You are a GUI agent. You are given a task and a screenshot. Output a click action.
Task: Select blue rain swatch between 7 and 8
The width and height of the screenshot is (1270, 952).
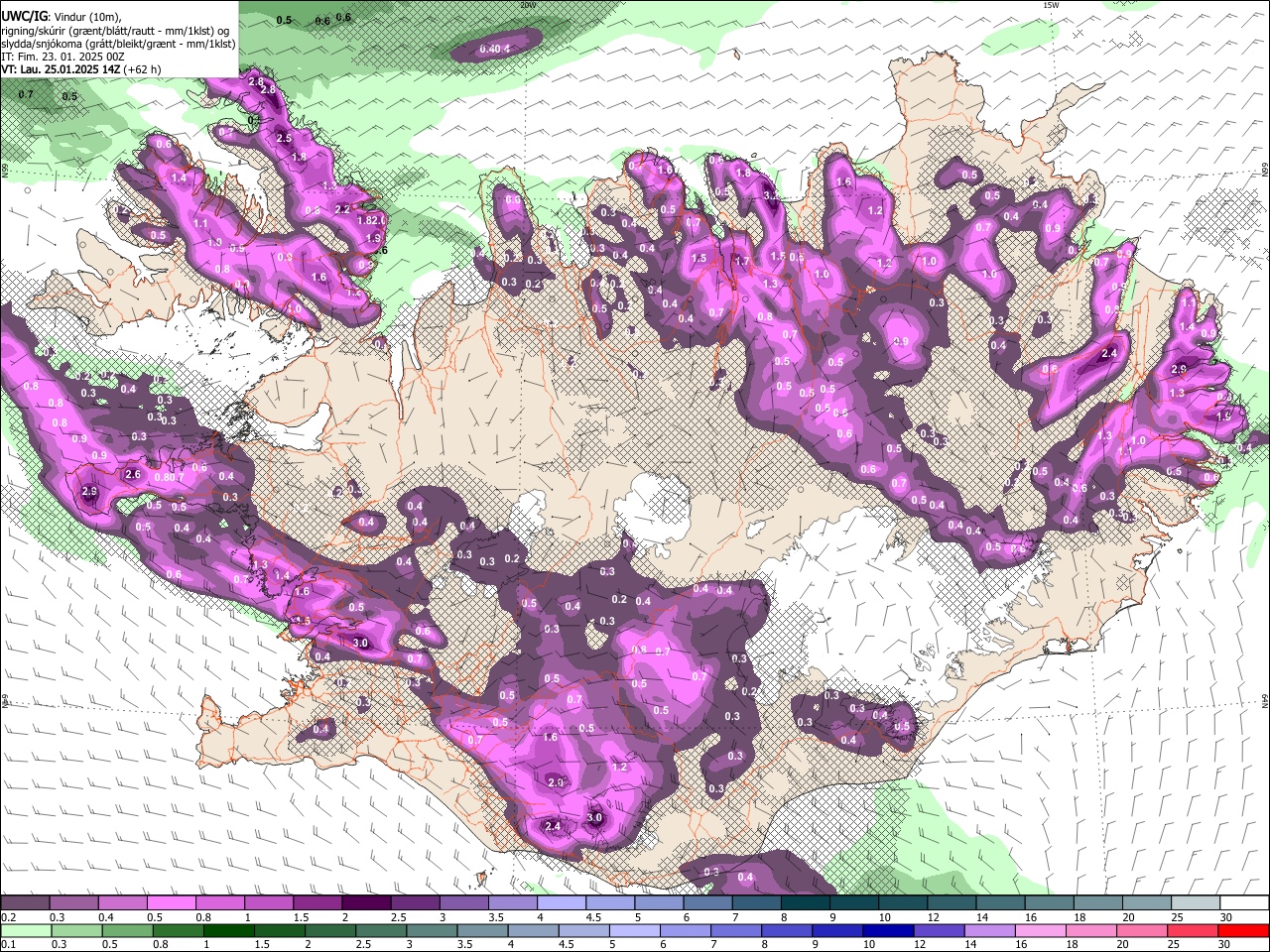(x=736, y=930)
